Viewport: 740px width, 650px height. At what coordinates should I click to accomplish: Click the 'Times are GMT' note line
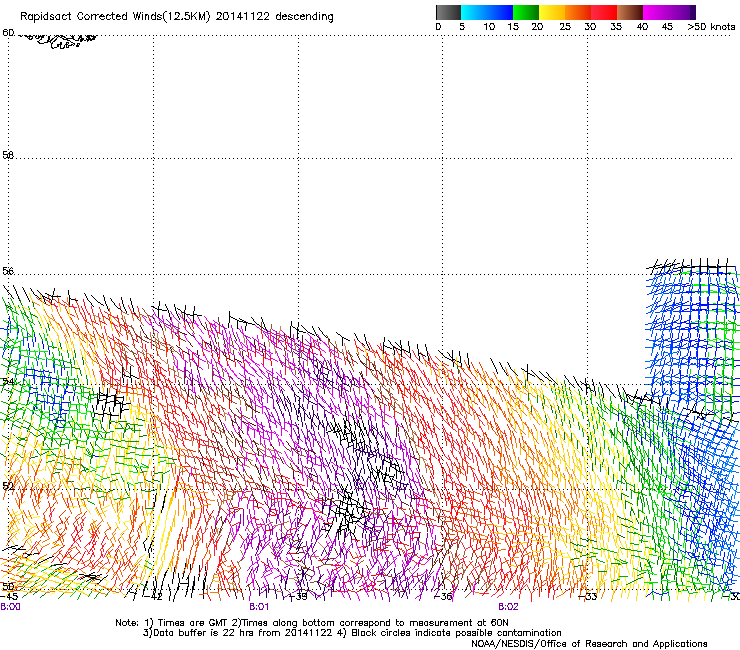point(311,623)
